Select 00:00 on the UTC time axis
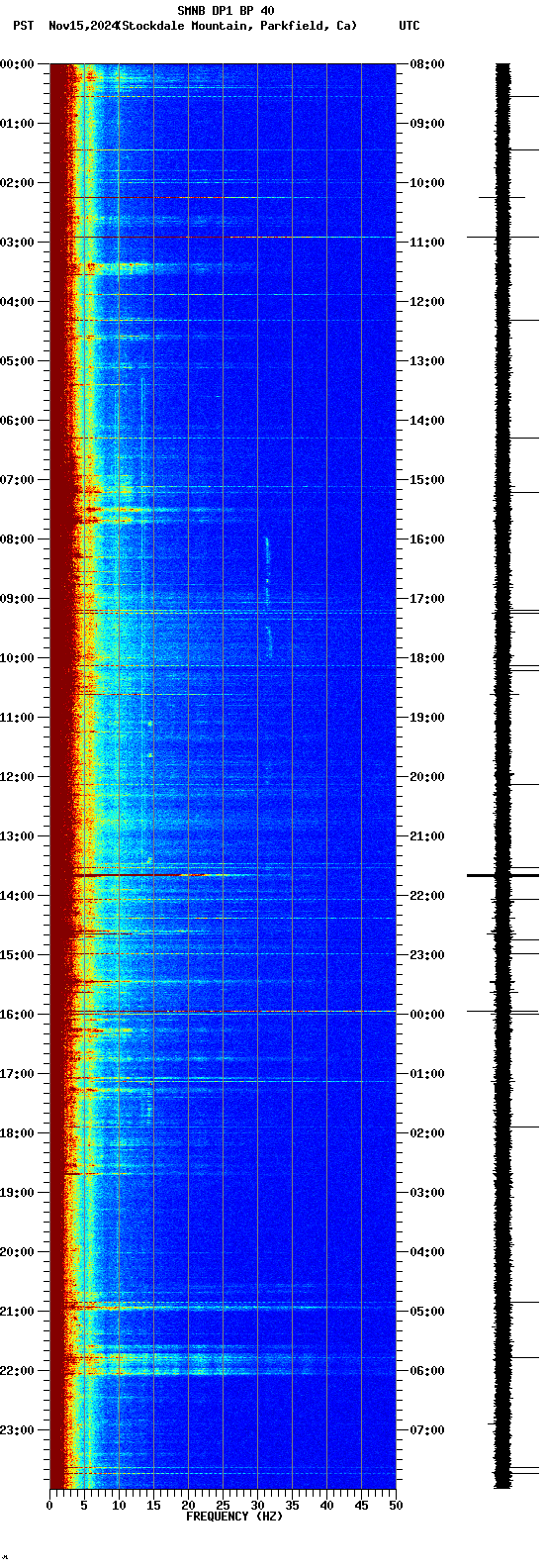 (x=426, y=1015)
